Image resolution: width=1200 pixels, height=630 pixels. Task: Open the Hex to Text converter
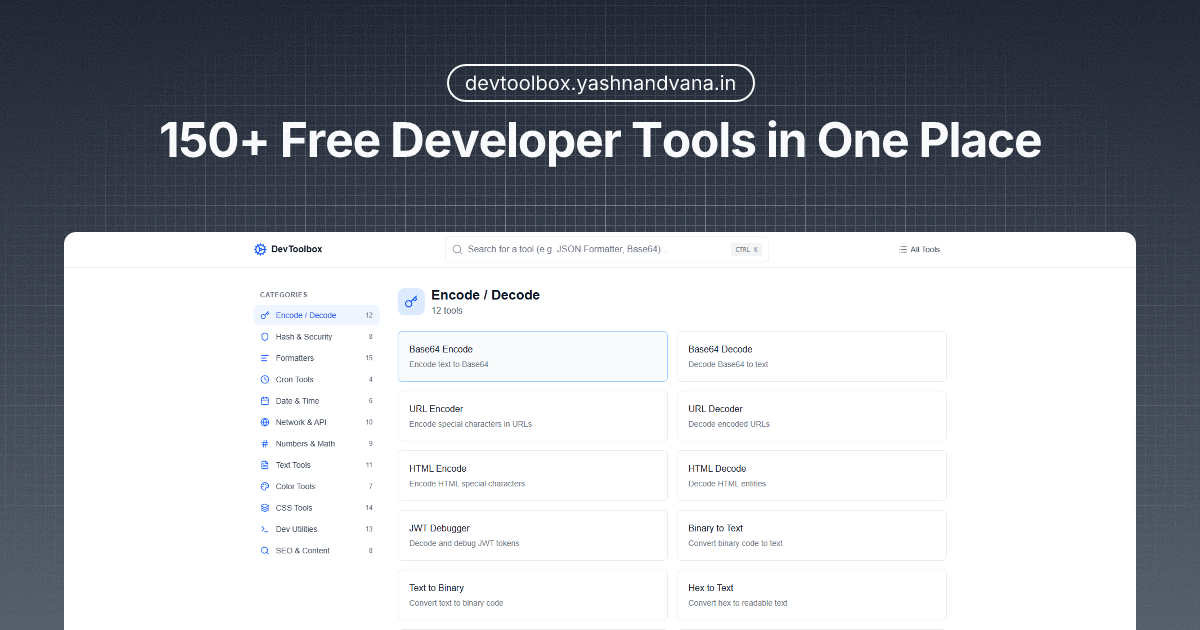click(x=811, y=594)
